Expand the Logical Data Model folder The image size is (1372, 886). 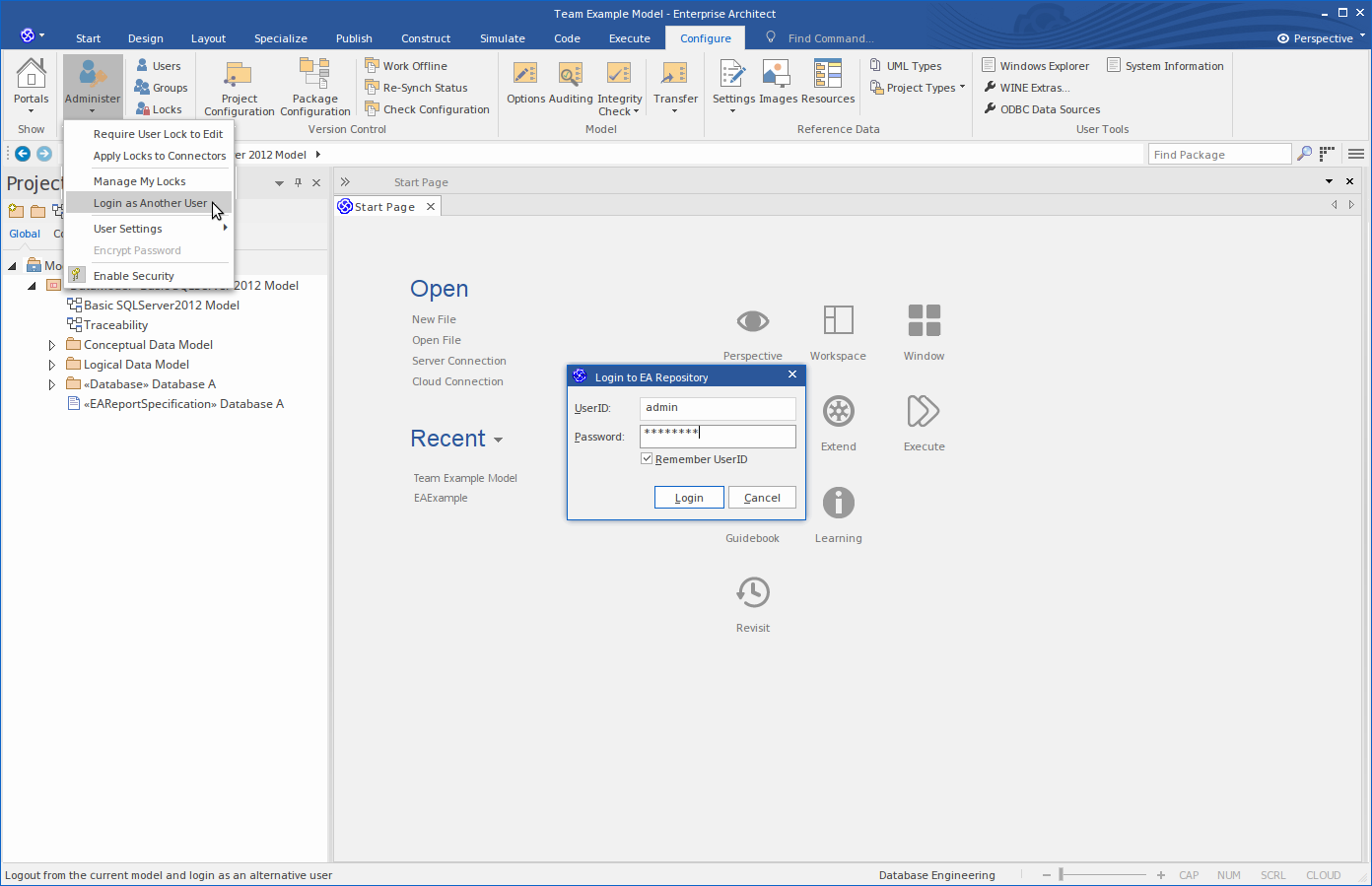point(52,365)
